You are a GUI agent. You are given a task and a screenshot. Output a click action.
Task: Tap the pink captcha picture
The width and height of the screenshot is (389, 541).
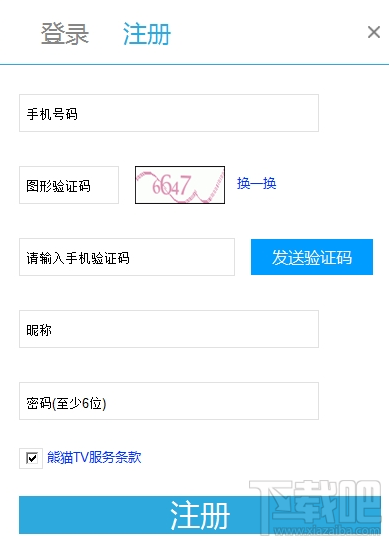[x=180, y=185]
